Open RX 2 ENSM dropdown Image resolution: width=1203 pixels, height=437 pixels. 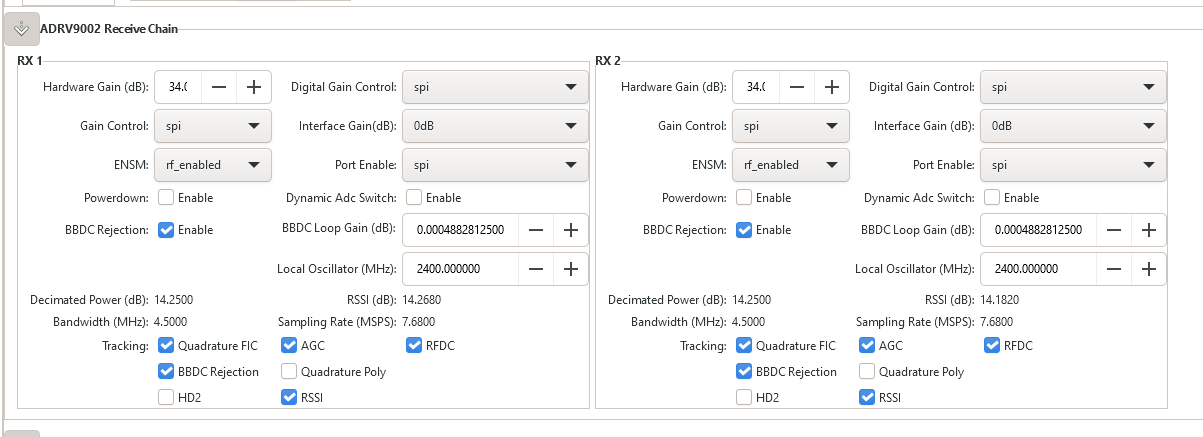790,164
